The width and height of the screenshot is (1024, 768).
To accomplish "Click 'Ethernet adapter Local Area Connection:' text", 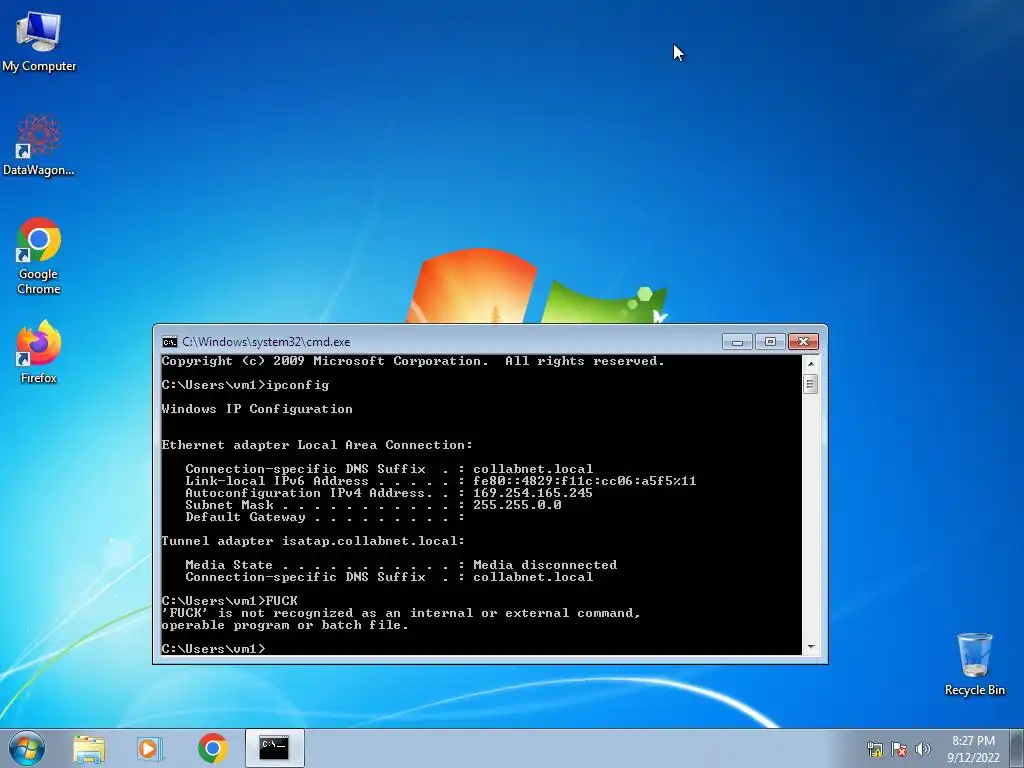I will (x=317, y=445).
